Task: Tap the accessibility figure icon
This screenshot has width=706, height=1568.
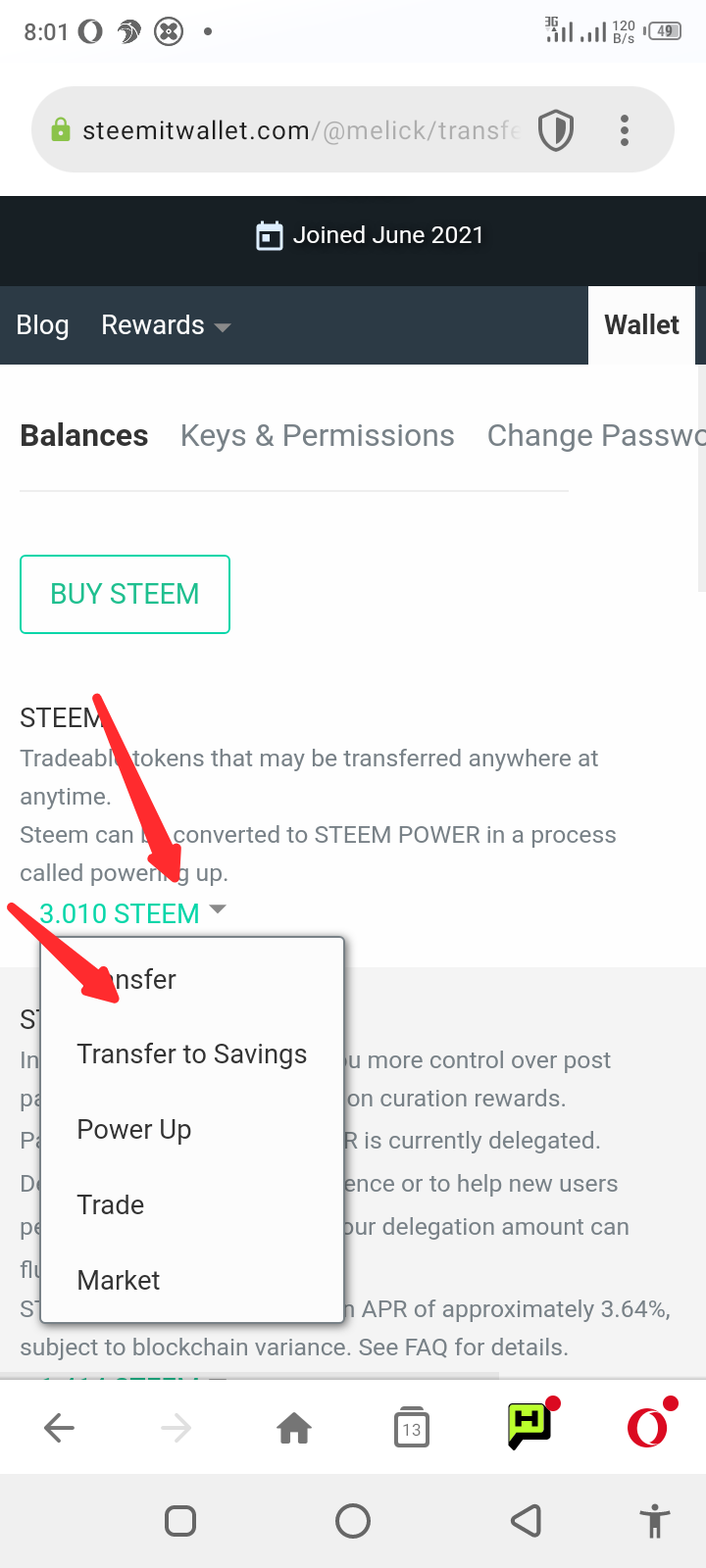Action: click(654, 1522)
